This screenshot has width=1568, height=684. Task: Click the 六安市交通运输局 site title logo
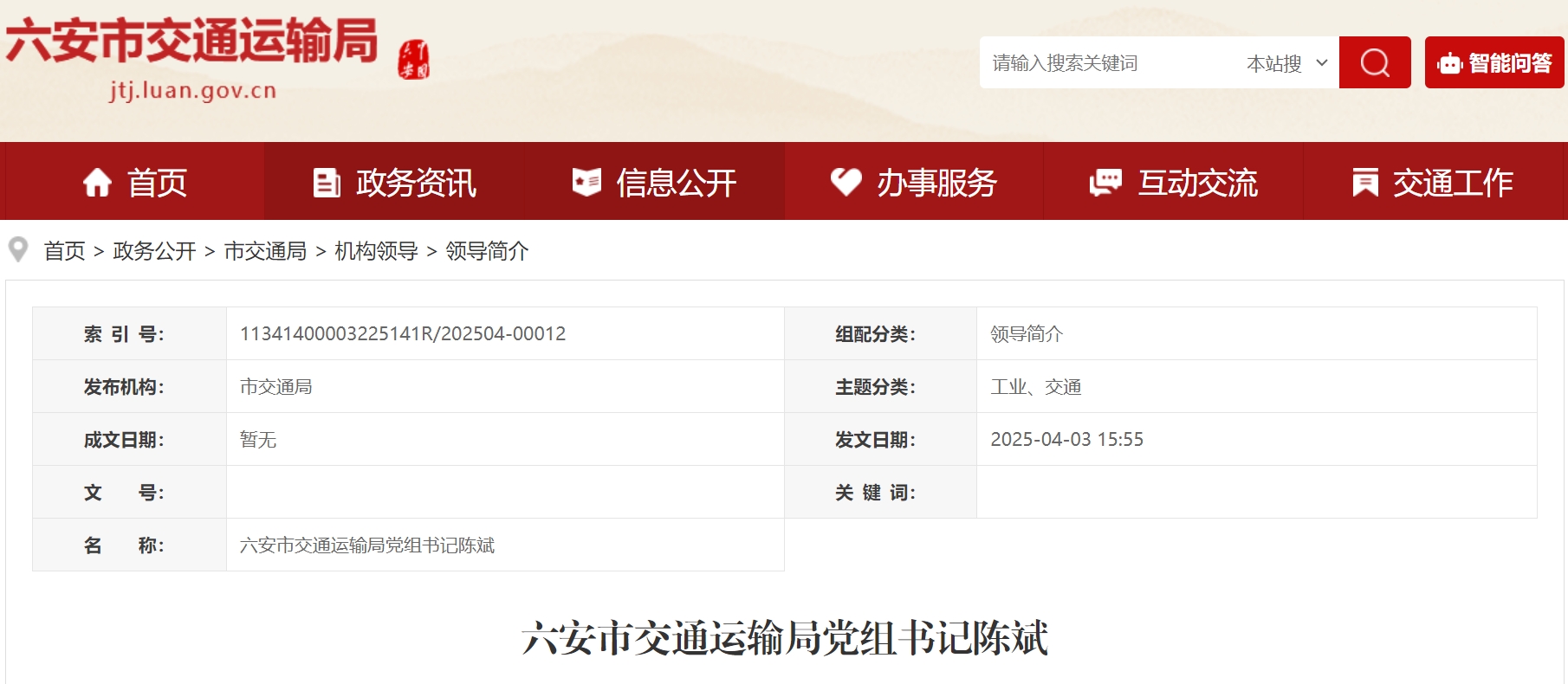(x=191, y=42)
